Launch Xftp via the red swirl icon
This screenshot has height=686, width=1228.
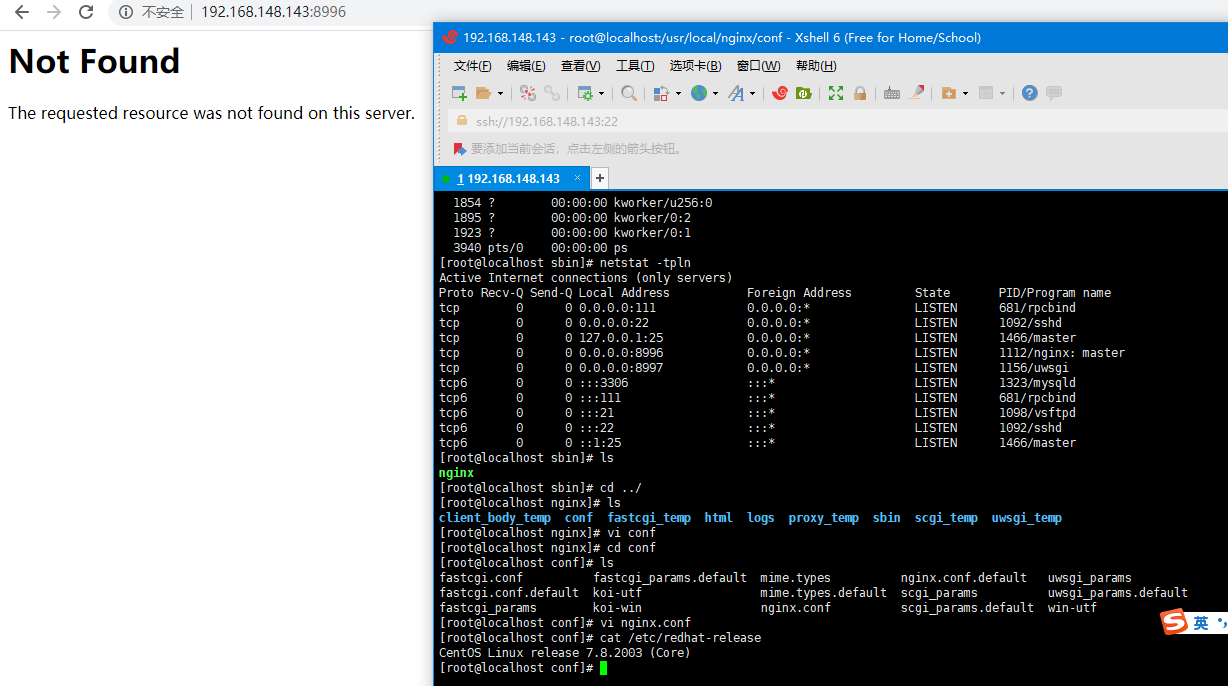click(780, 93)
